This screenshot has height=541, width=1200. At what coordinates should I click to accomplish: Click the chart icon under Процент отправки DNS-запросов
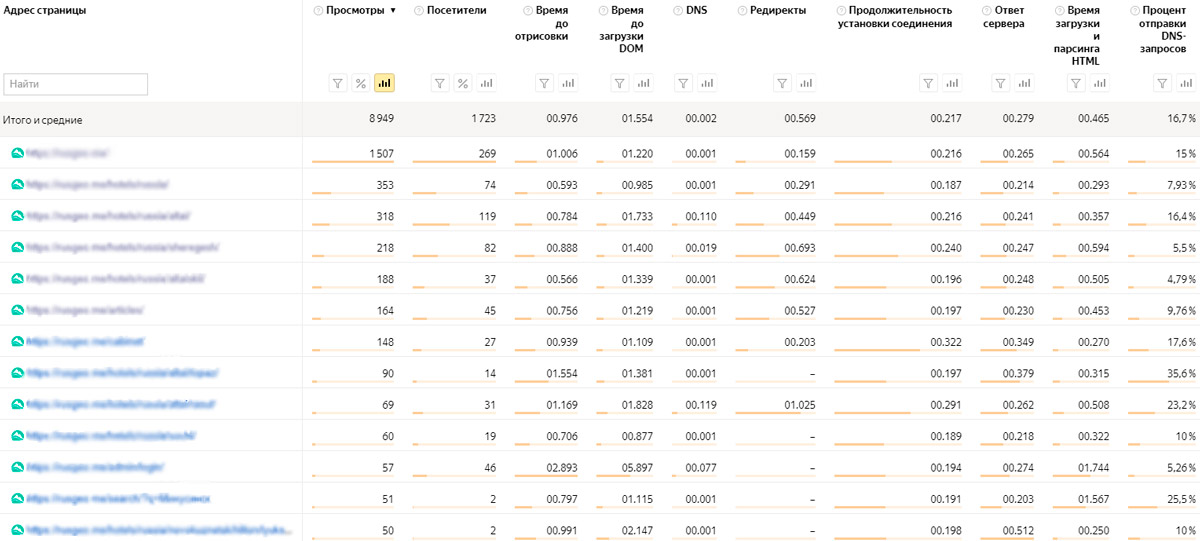click(1186, 84)
